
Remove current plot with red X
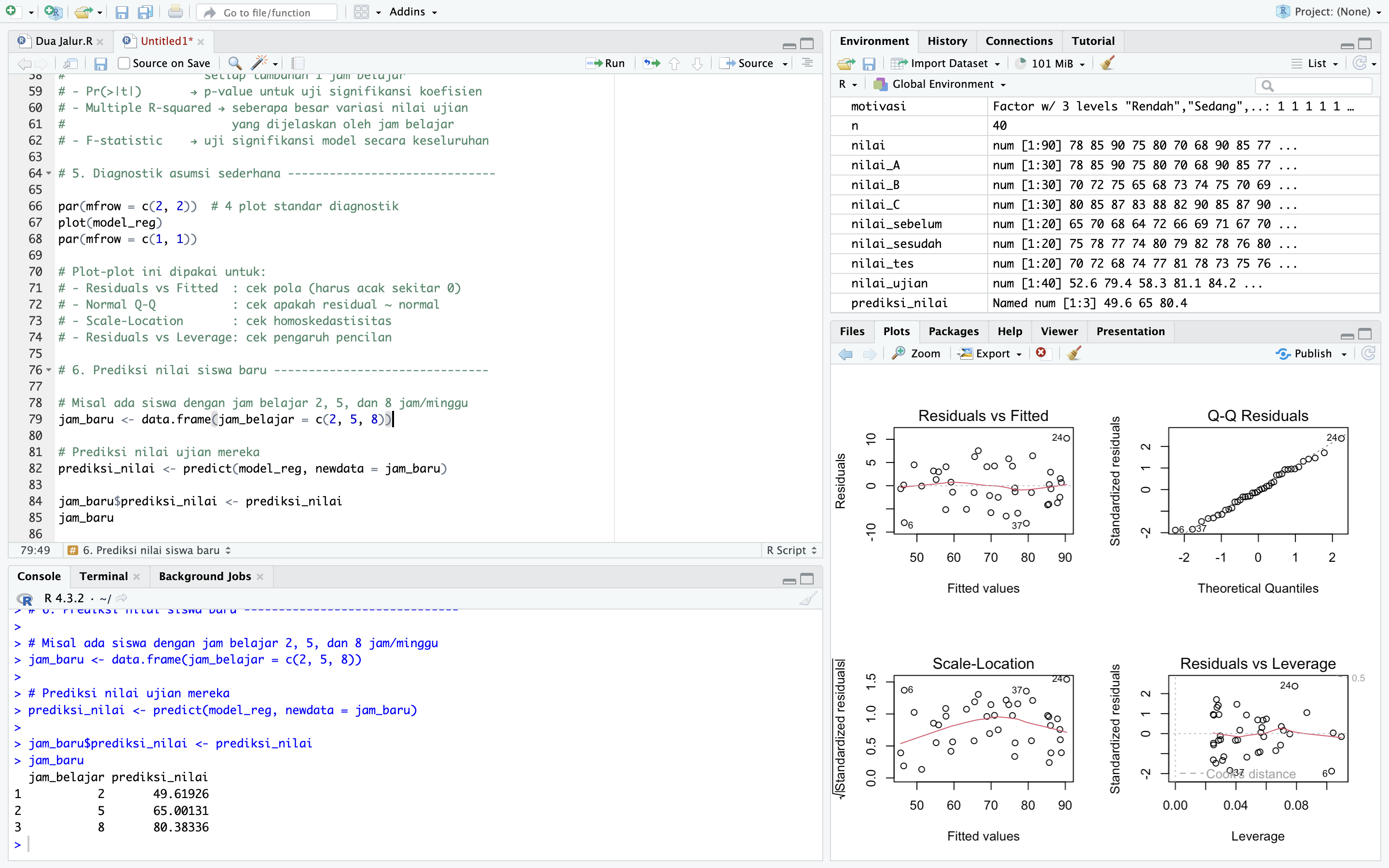click(x=1041, y=353)
